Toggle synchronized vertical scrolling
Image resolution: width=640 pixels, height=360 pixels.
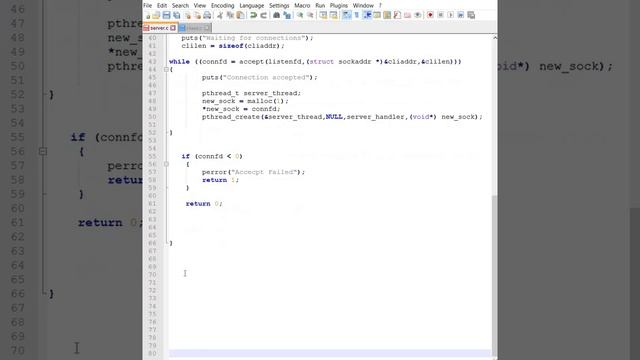click(x=323, y=15)
